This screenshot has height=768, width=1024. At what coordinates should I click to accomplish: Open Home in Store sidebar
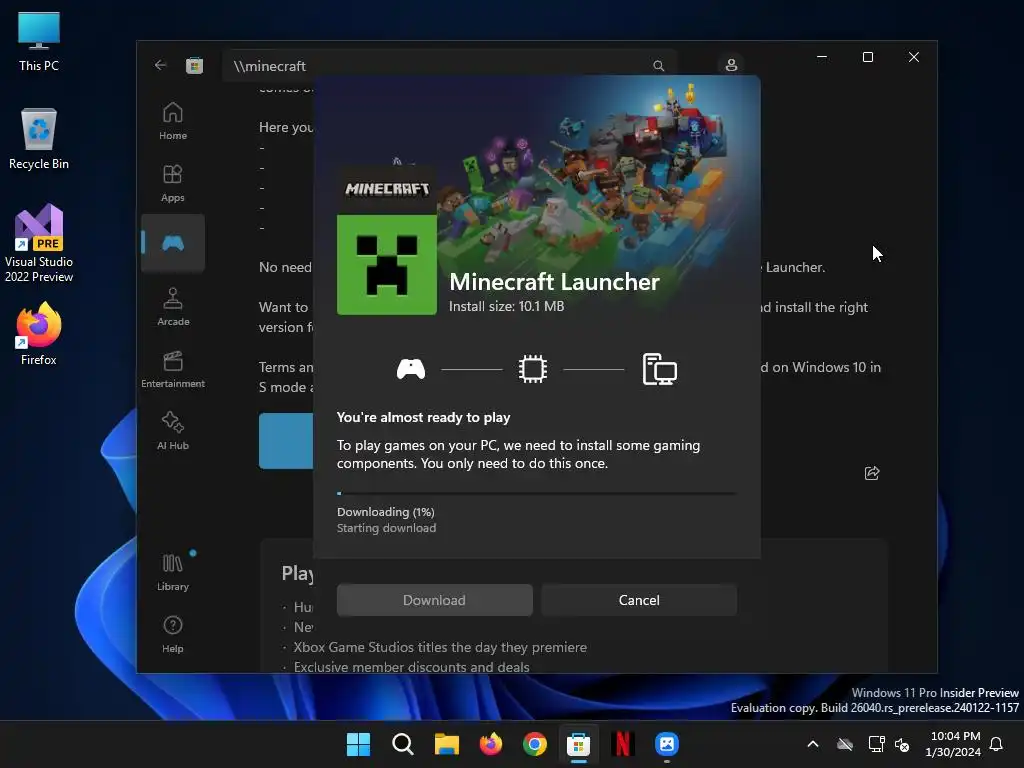173,121
